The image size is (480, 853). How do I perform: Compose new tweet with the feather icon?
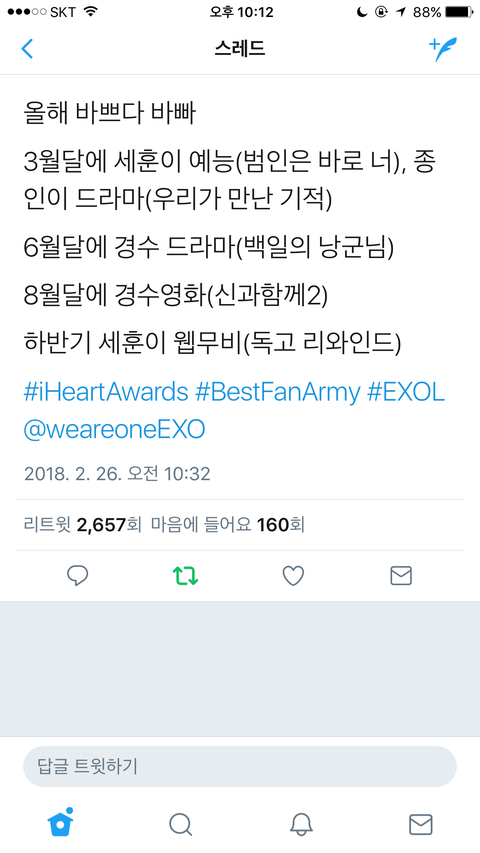[443, 49]
